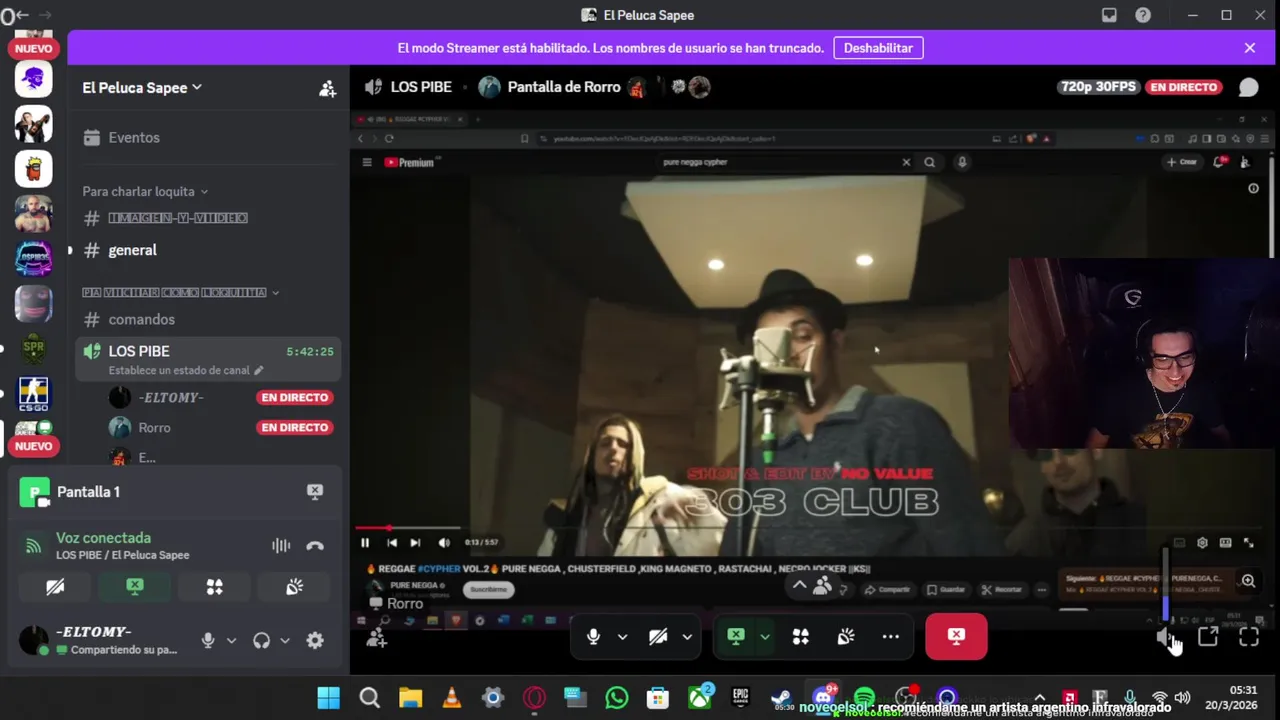Click Deshabilitar to disable Streamer mode
Image resolution: width=1280 pixels, height=720 pixels.
tap(878, 48)
